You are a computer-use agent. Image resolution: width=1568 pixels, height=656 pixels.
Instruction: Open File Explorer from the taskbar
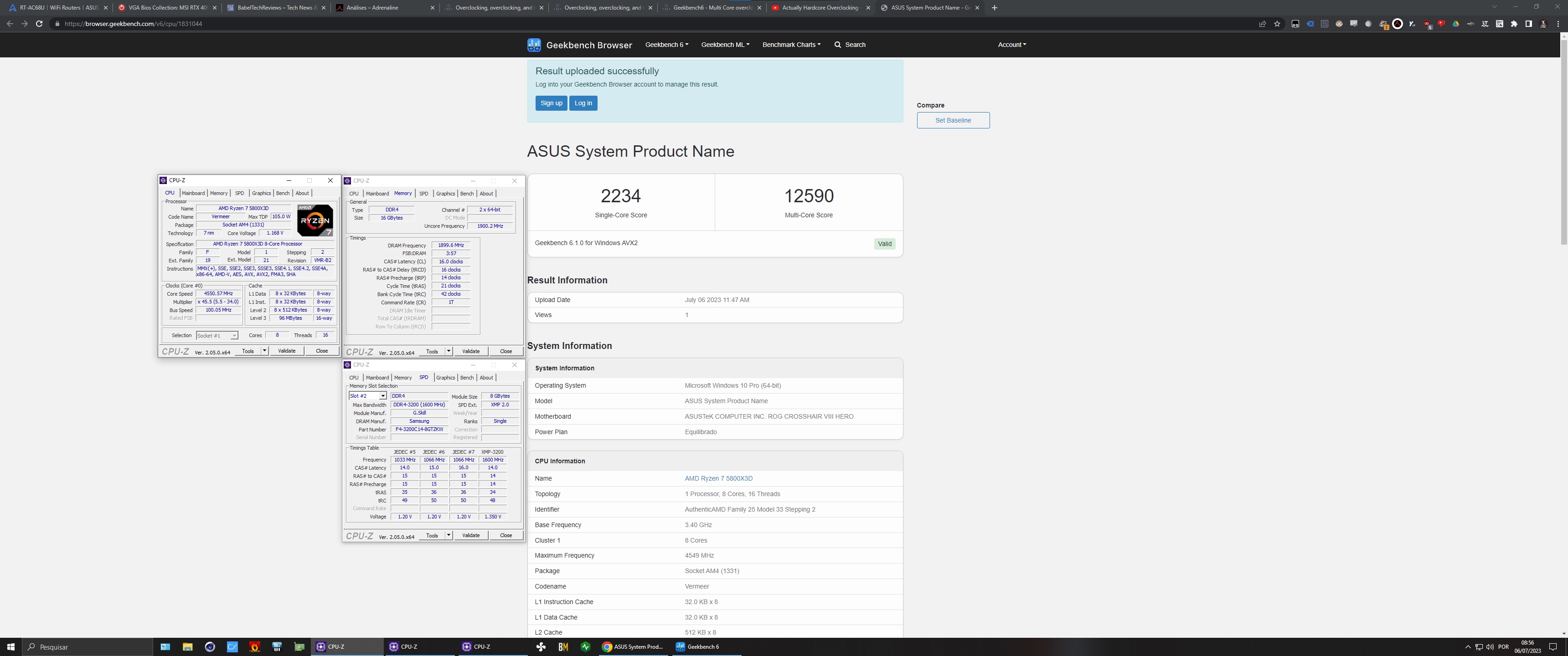(x=187, y=647)
